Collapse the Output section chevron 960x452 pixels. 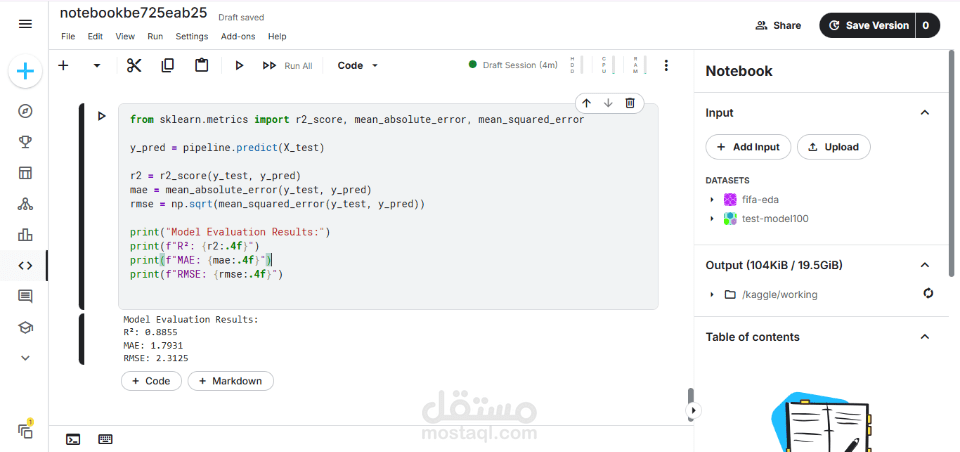point(925,265)
